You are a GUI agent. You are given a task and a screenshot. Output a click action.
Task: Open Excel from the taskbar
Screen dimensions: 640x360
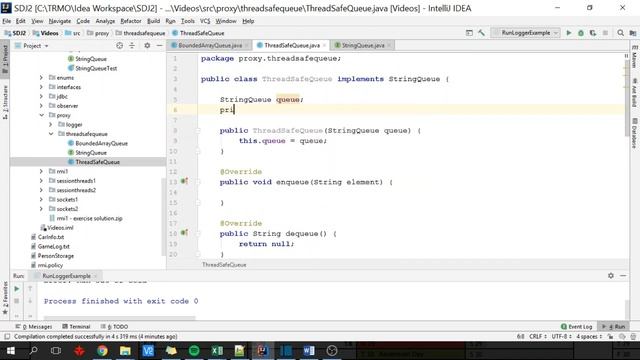point(217,351)
